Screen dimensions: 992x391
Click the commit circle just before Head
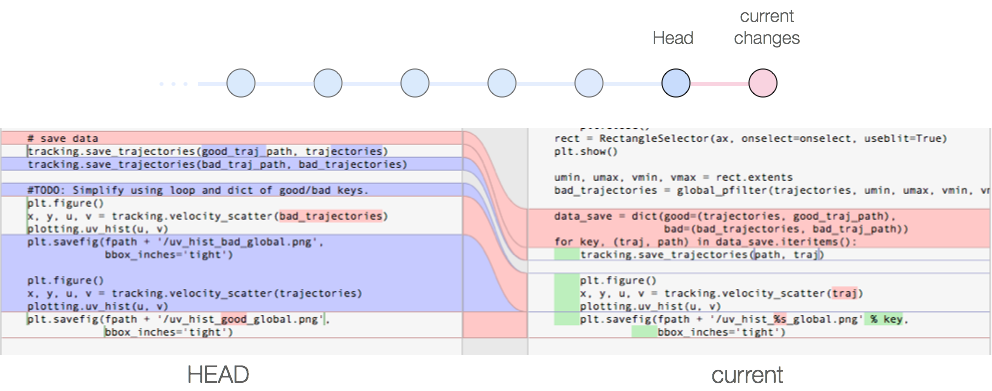pyautogui.click(x=589, y=83)
